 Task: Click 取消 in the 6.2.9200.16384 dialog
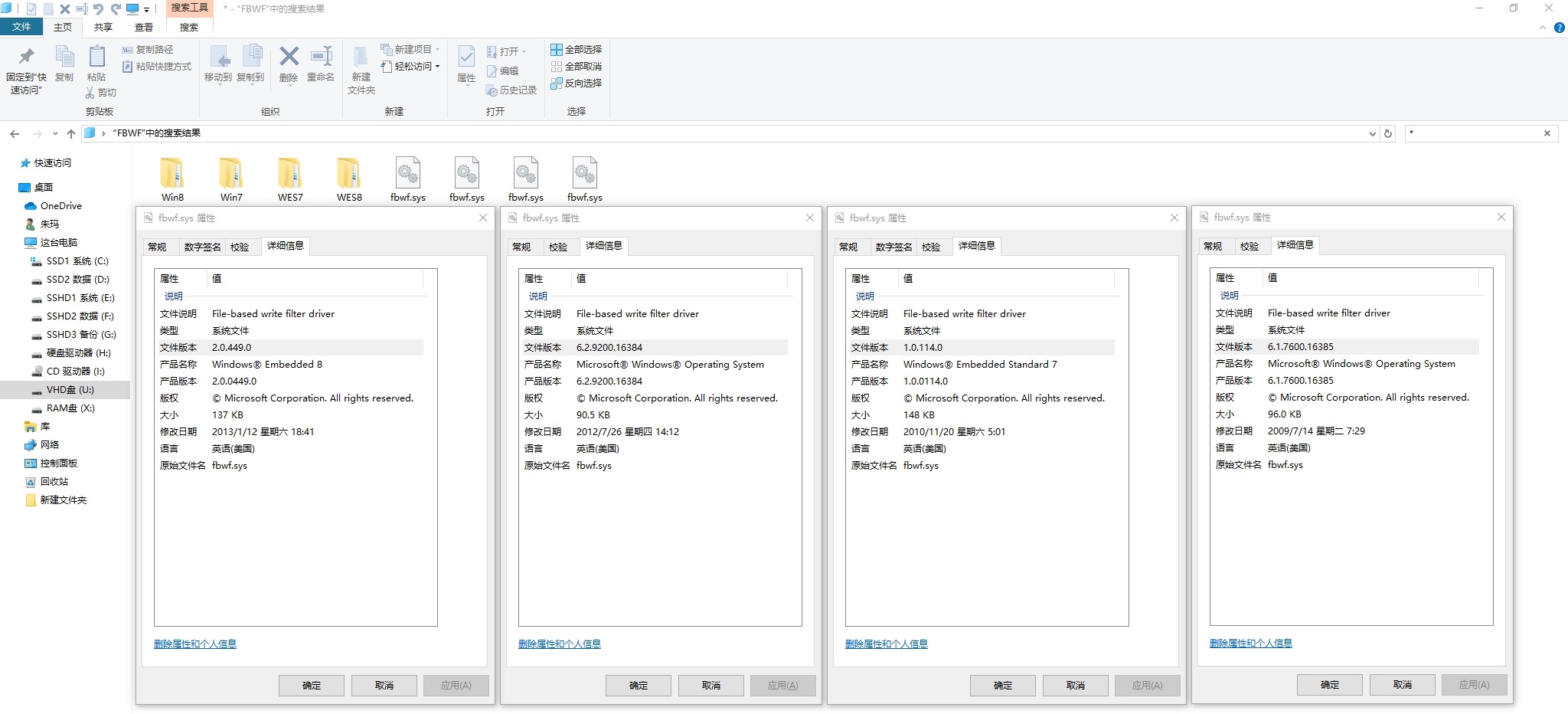[711, 685]
